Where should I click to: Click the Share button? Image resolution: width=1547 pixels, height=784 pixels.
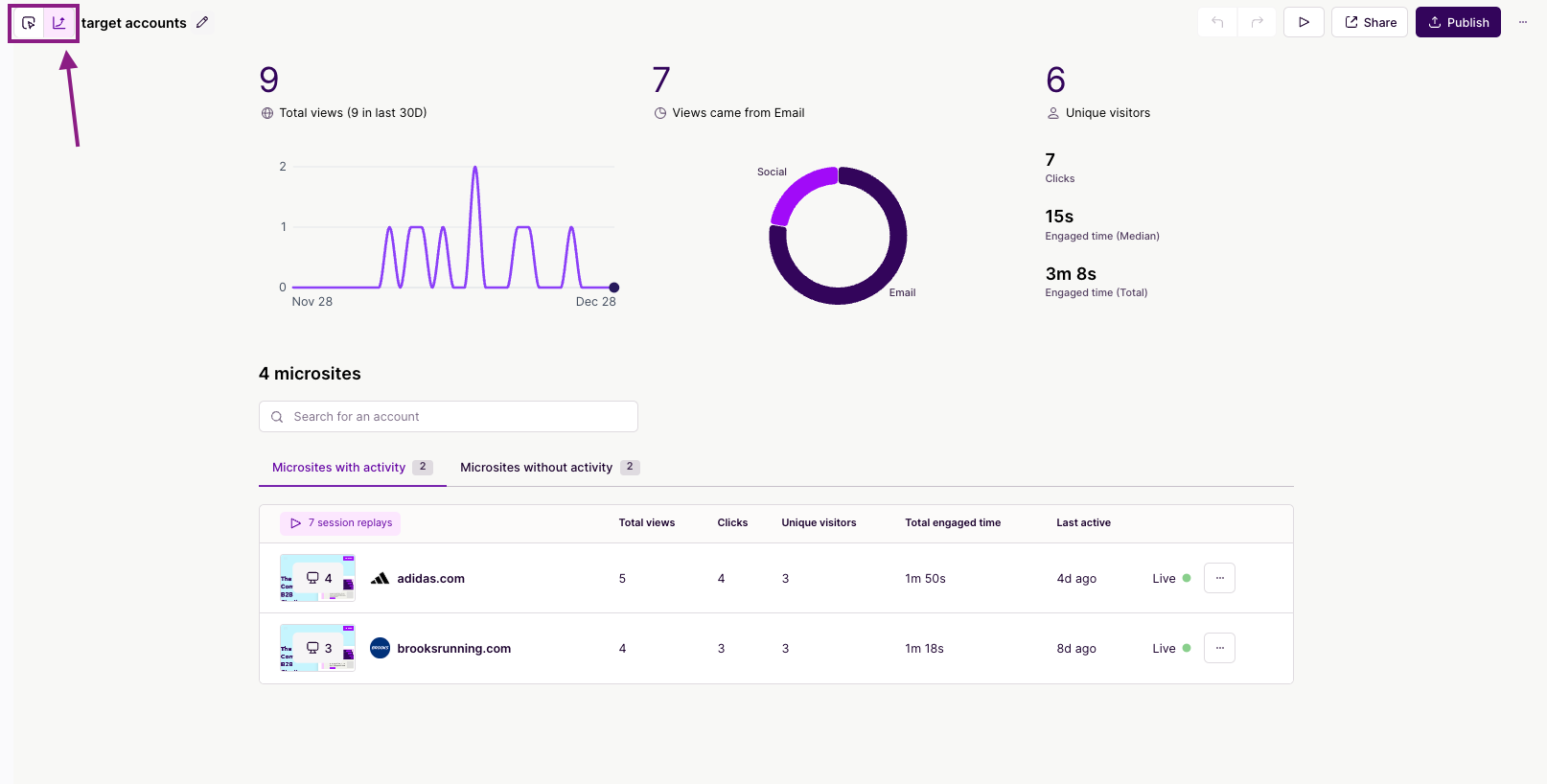point(1369,22)
